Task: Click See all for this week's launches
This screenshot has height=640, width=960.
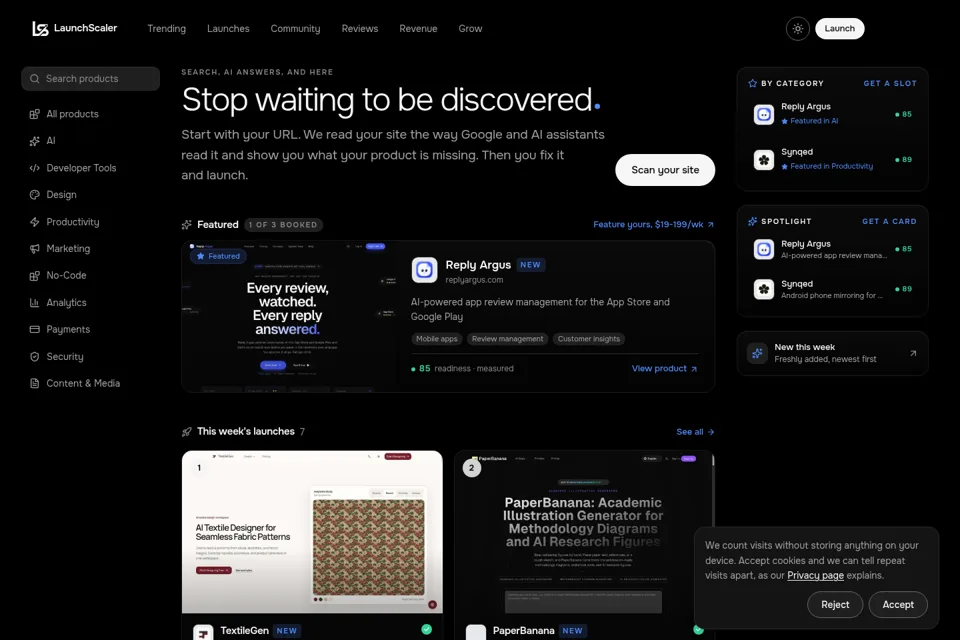Action: tap(695, 432)
